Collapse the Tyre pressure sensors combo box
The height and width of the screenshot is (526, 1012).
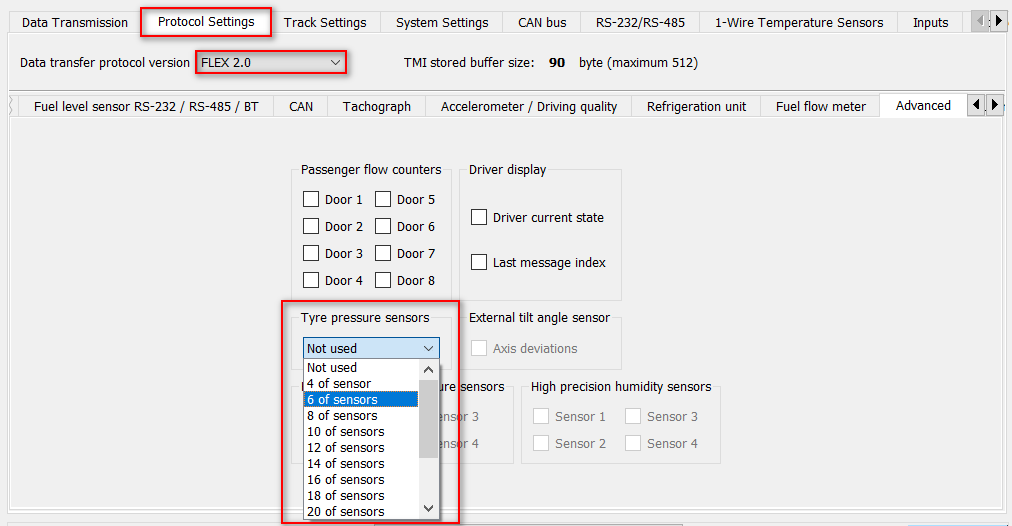pos(428,348)
